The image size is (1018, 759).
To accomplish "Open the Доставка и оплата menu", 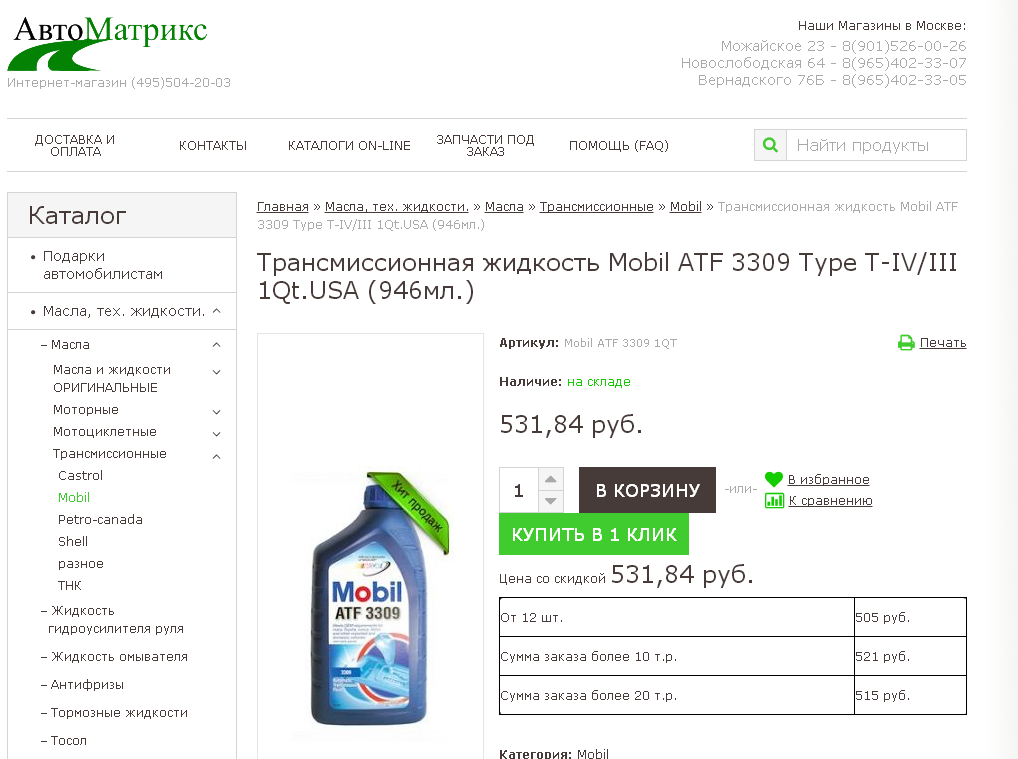I will pyautogui.click(x=75, y=146).
